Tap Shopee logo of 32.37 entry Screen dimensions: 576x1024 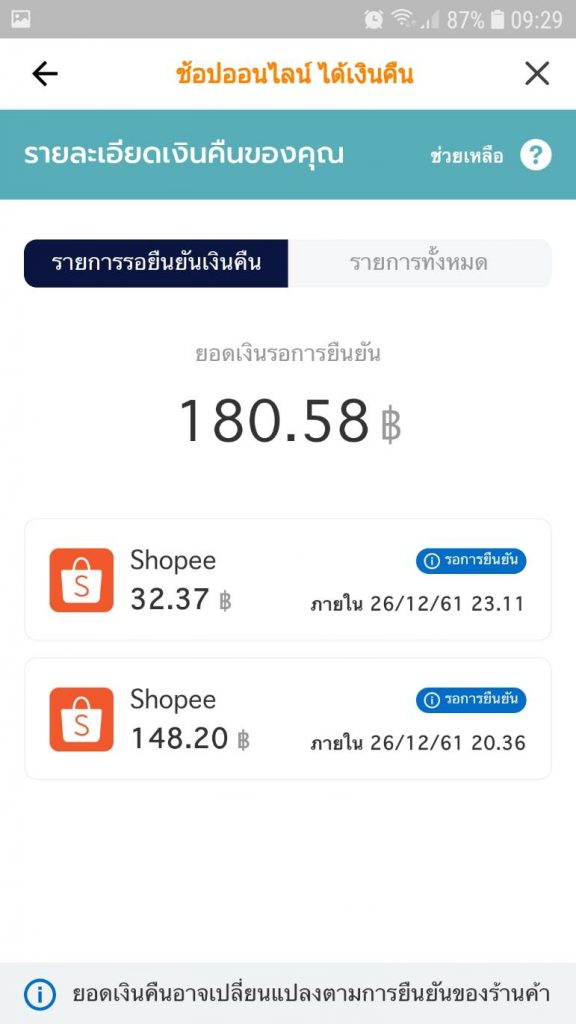tap(82, 580)
